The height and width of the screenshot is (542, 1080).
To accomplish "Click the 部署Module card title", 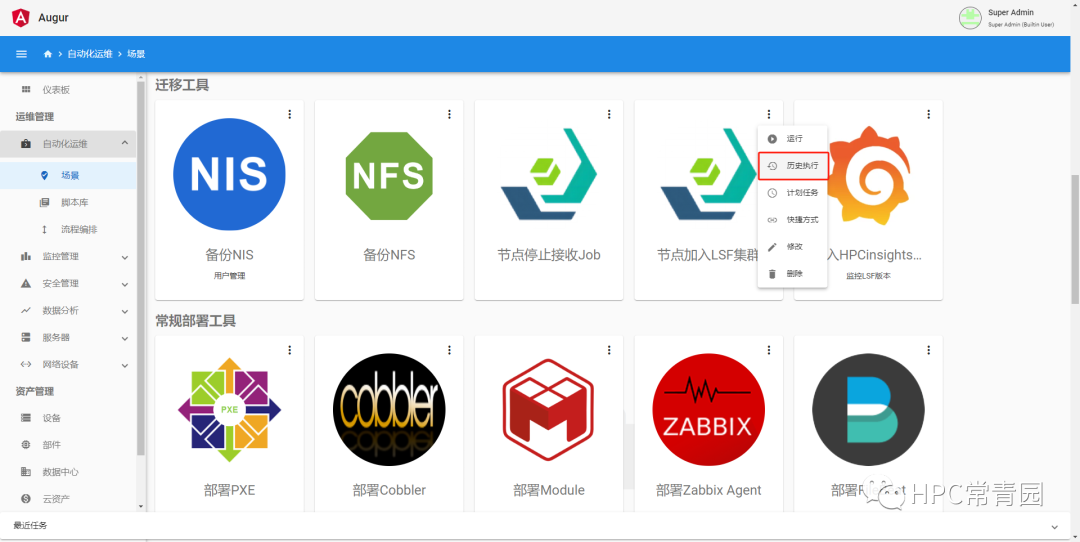I will (x=549, y=490).
